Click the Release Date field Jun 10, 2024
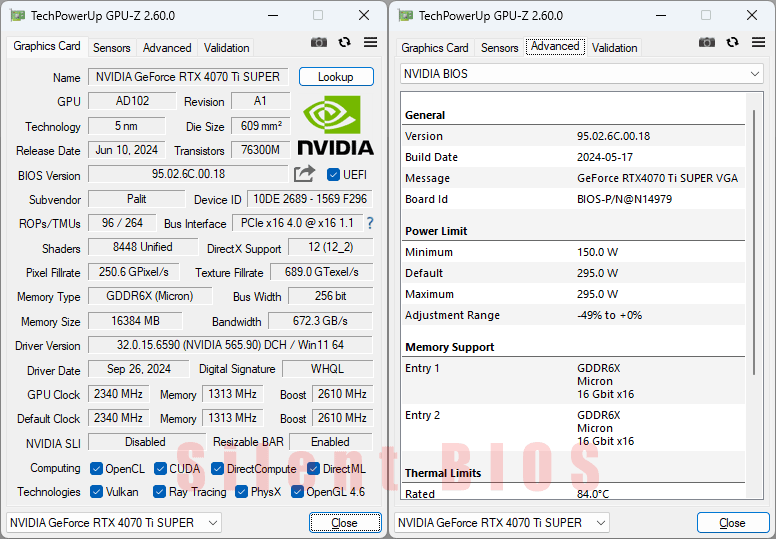The height and width of the screenshot is (539, 776). click(x=127, y=150)
